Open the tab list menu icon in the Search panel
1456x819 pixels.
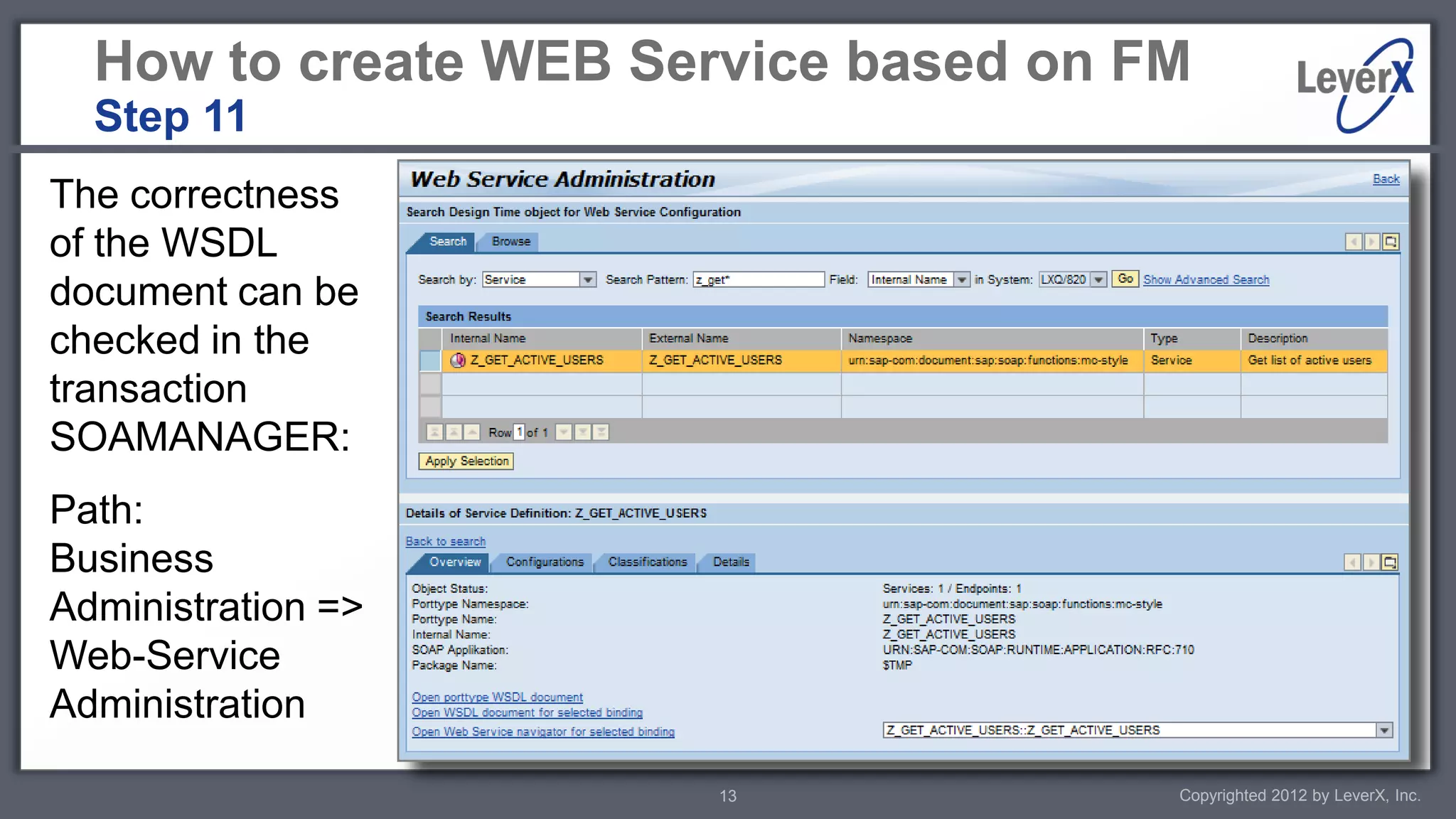1391,242
